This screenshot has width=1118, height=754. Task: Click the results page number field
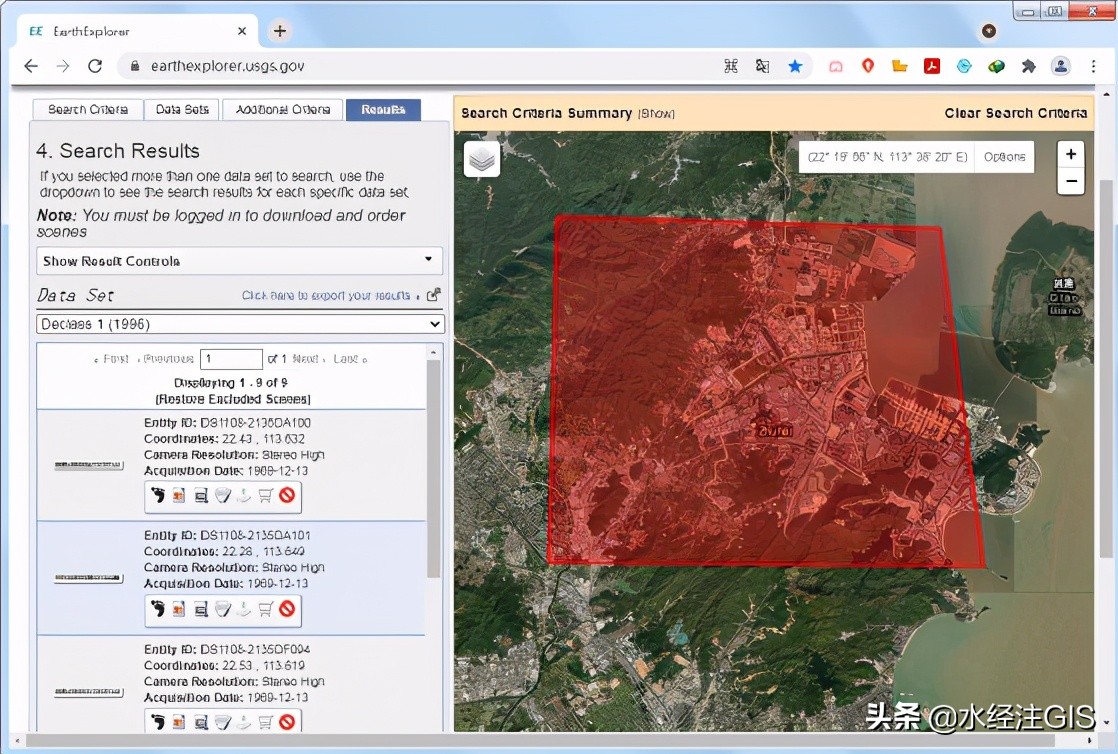(232, 359)
